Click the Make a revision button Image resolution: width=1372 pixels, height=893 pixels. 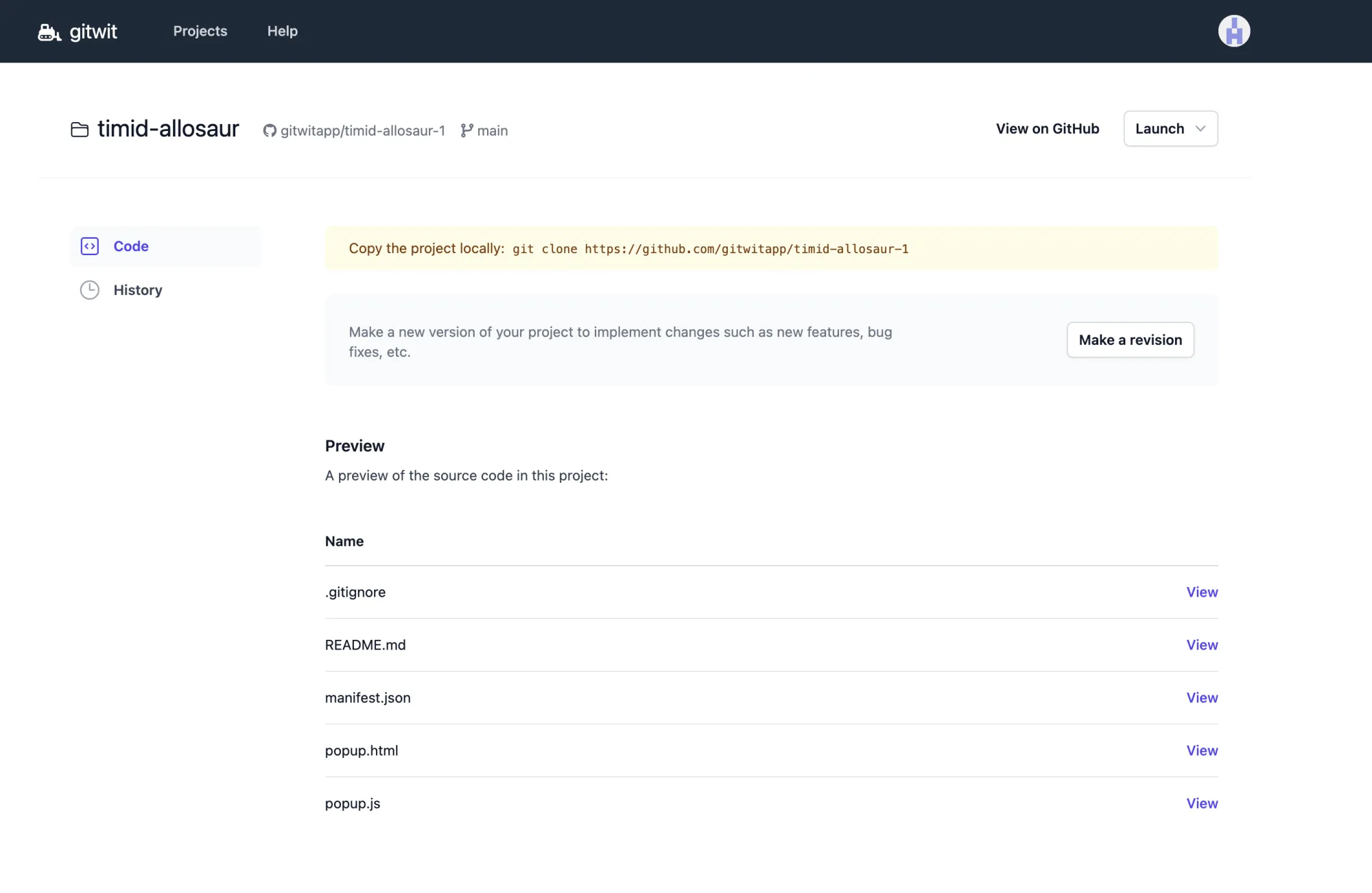coord(1130,340)
